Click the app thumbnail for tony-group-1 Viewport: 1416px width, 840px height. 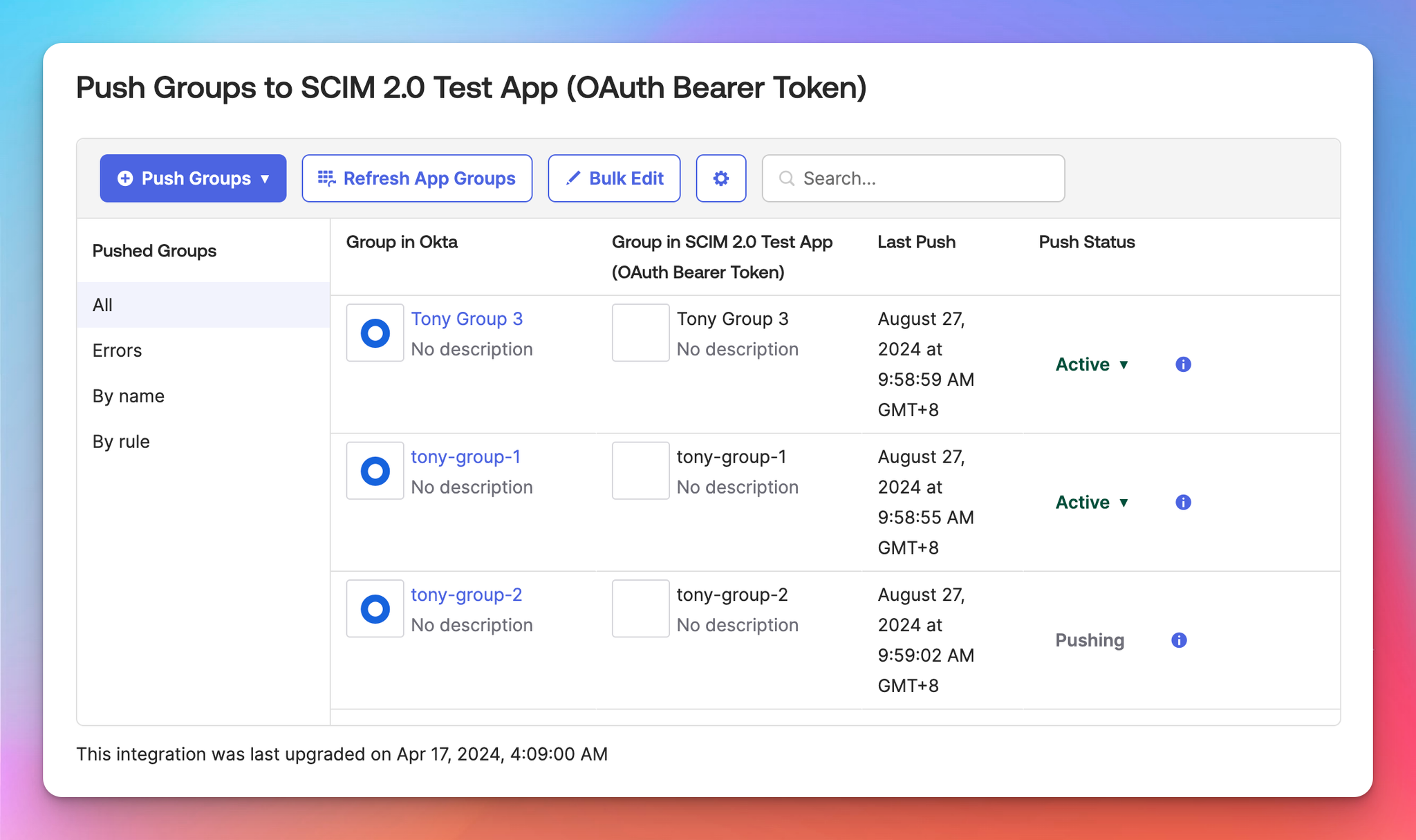pyautogui.click(x=640, y=471)
